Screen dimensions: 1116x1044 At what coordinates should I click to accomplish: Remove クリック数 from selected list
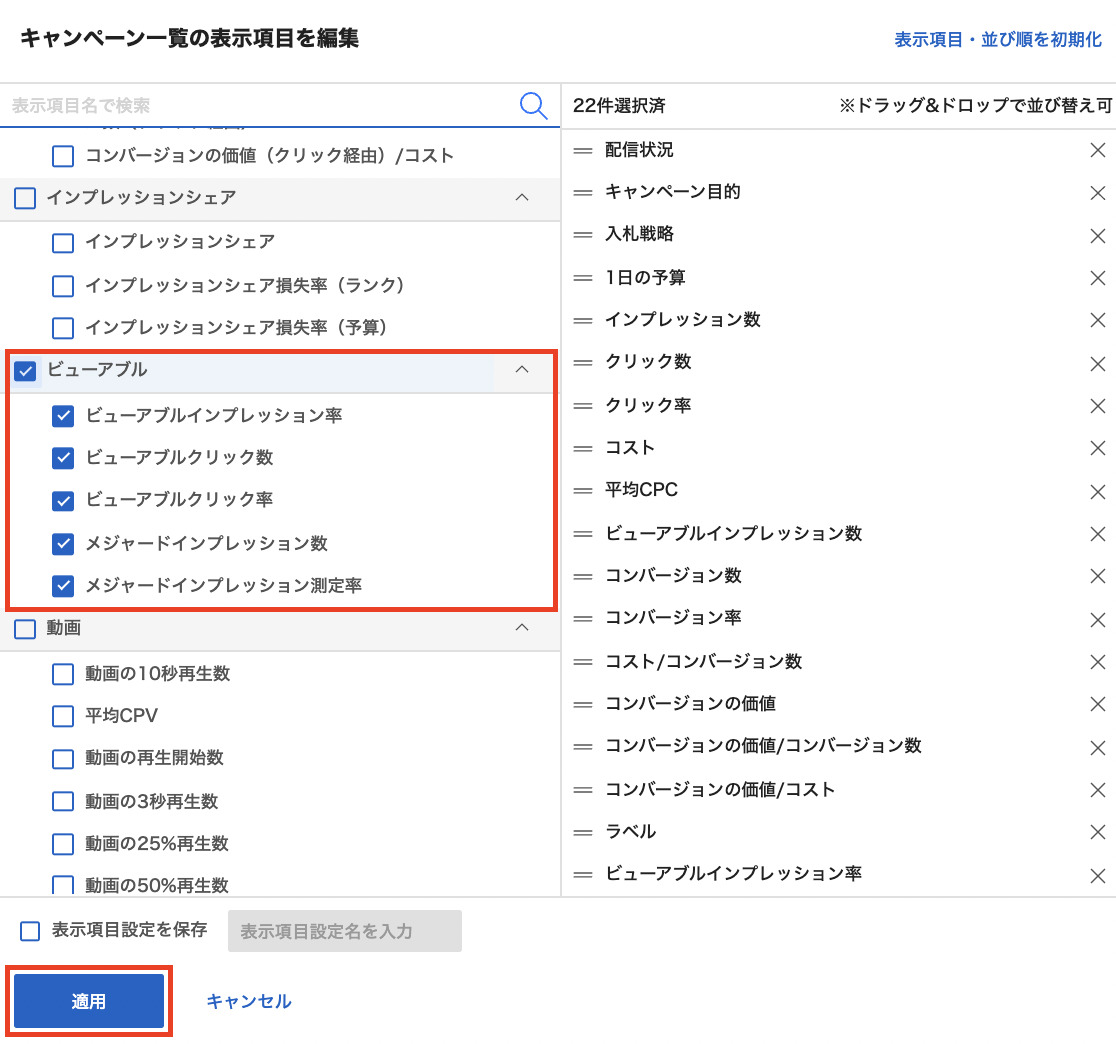[1097, 362]
